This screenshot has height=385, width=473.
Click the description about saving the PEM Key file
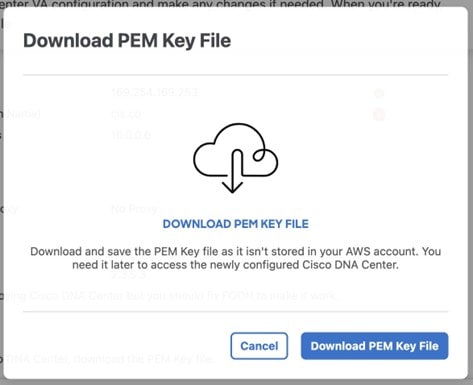[236, 258]
